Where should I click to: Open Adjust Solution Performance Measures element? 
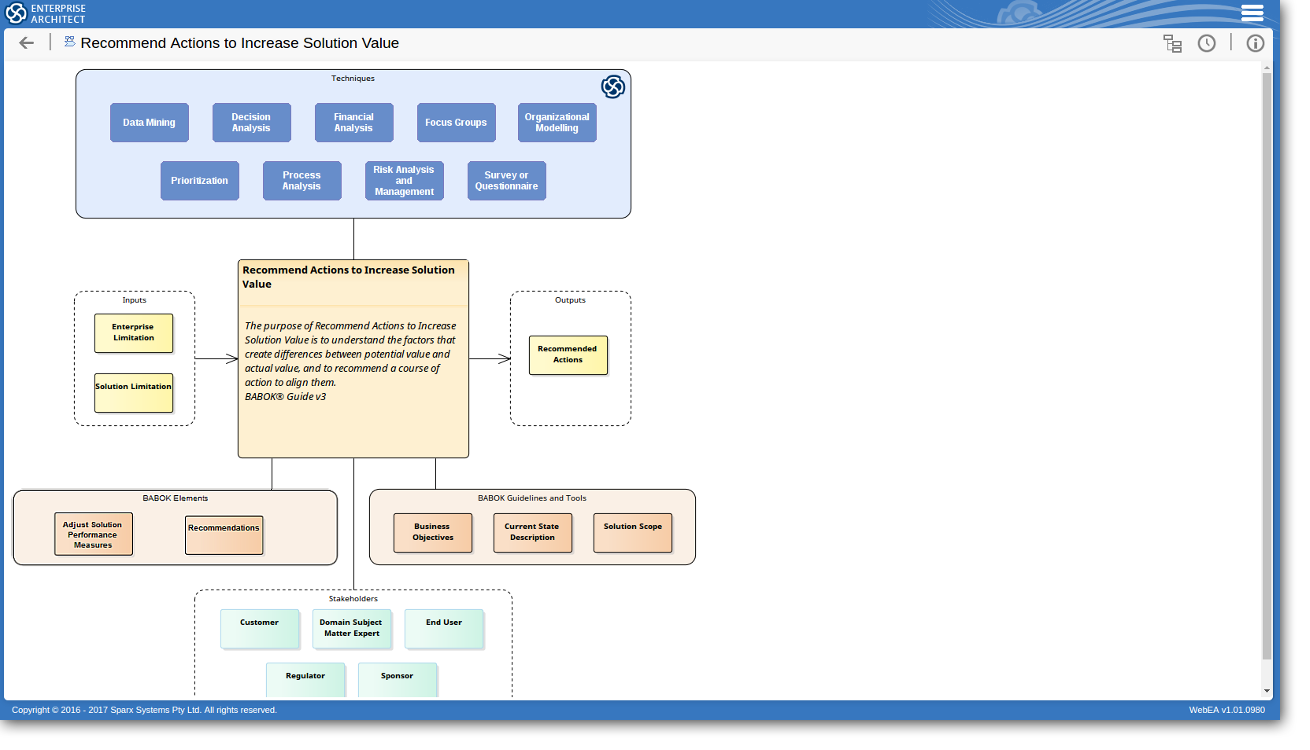click(x=93, y=534)
